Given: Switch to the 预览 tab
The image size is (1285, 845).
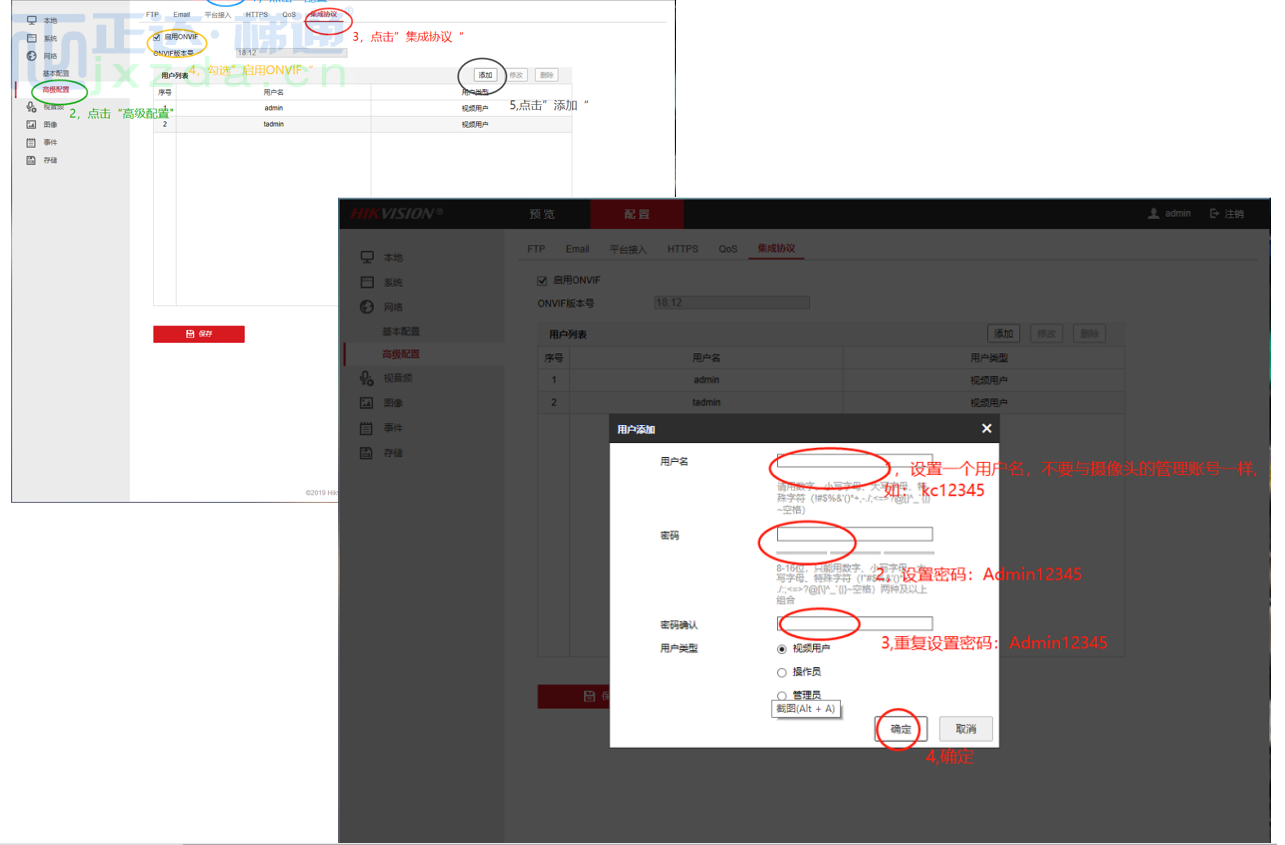Looking at the screenshot, I should point(542,214).
